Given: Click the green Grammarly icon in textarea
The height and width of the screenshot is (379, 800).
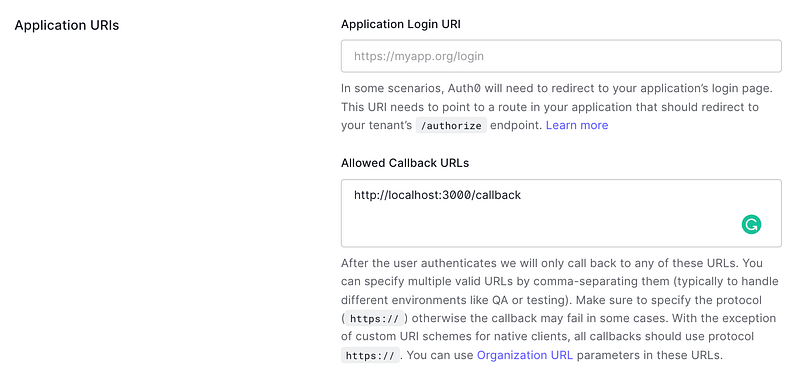Looking at the screenshot, I should click(x=751, y=224).
